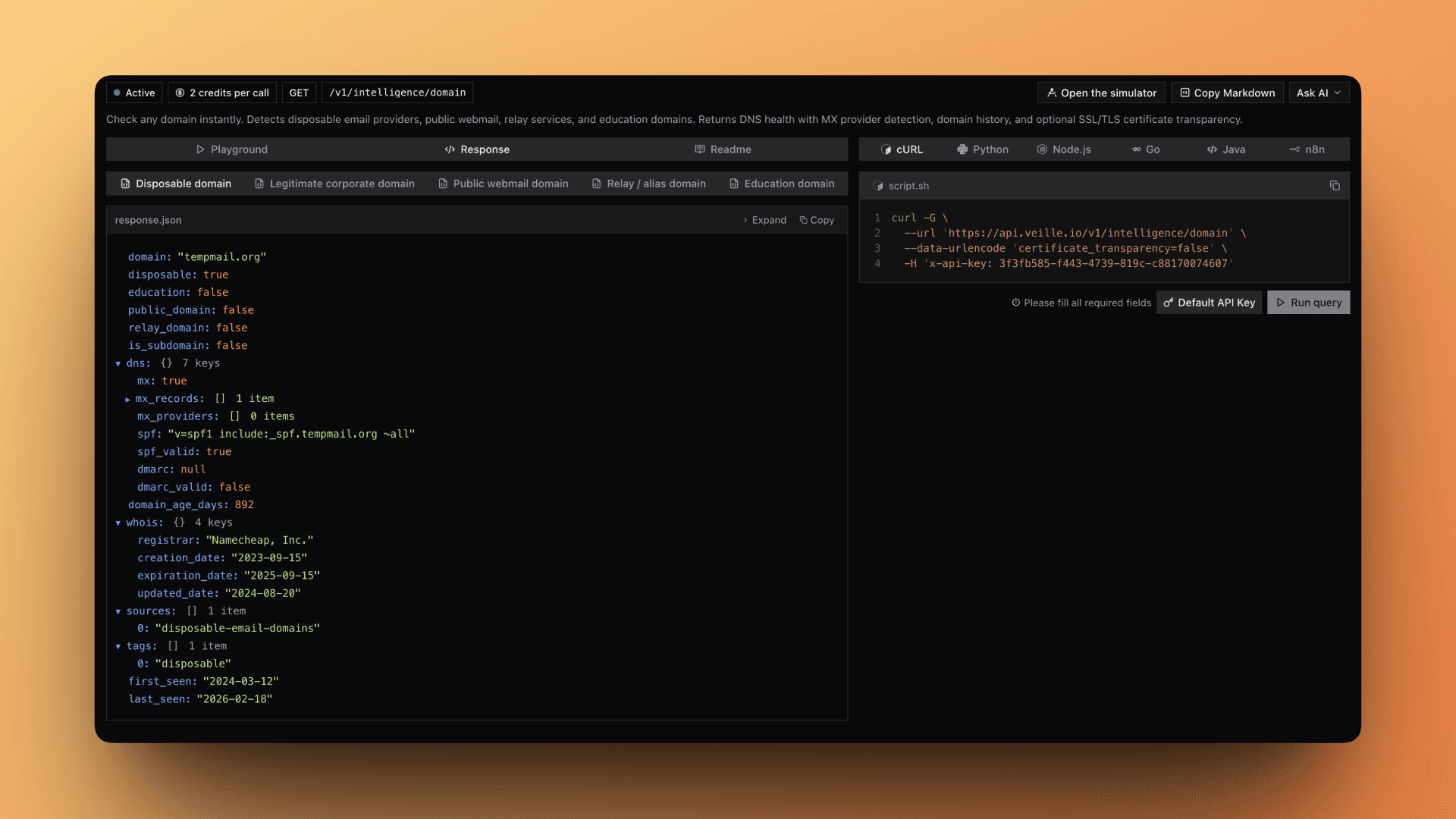Copy the script.sh code snippet
The image size is (1456, 819).
click(x=1335, y=186)
